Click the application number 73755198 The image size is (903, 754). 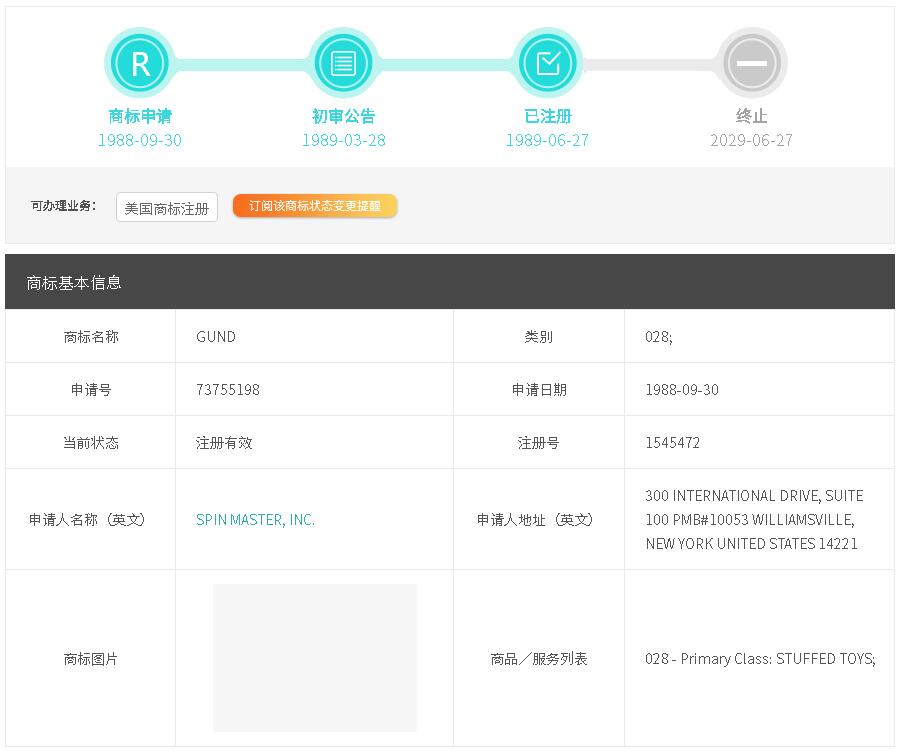click(x=228, y=390)
